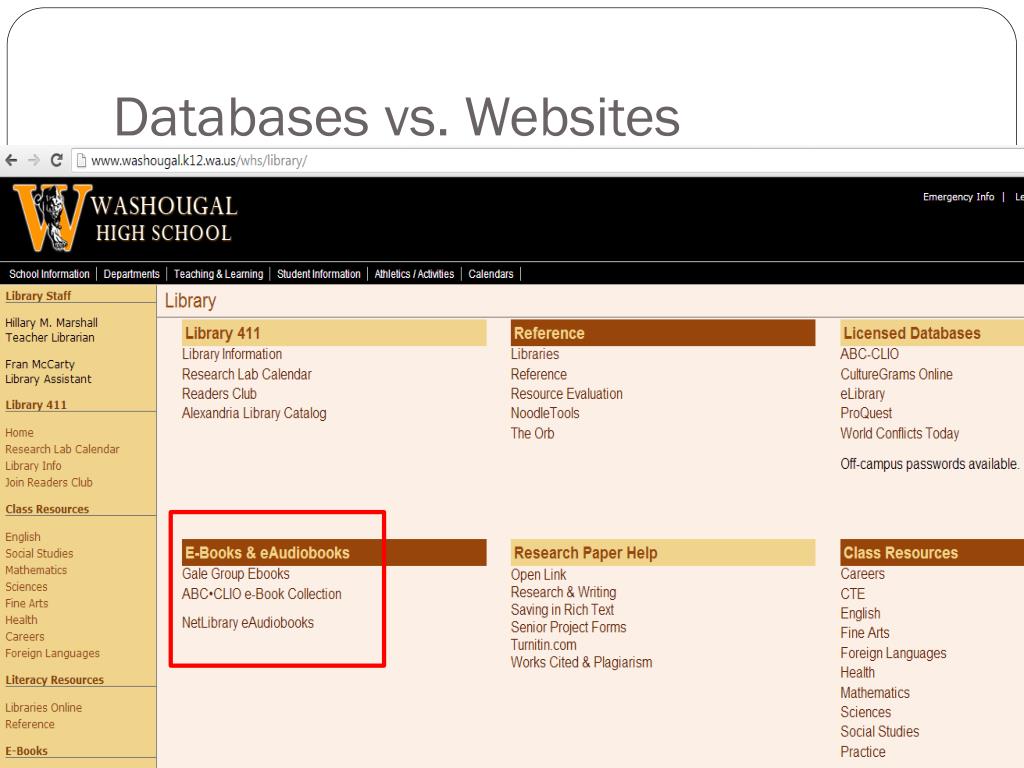
Task: Open the Libraries link under Reference
Action: [535, 354]
